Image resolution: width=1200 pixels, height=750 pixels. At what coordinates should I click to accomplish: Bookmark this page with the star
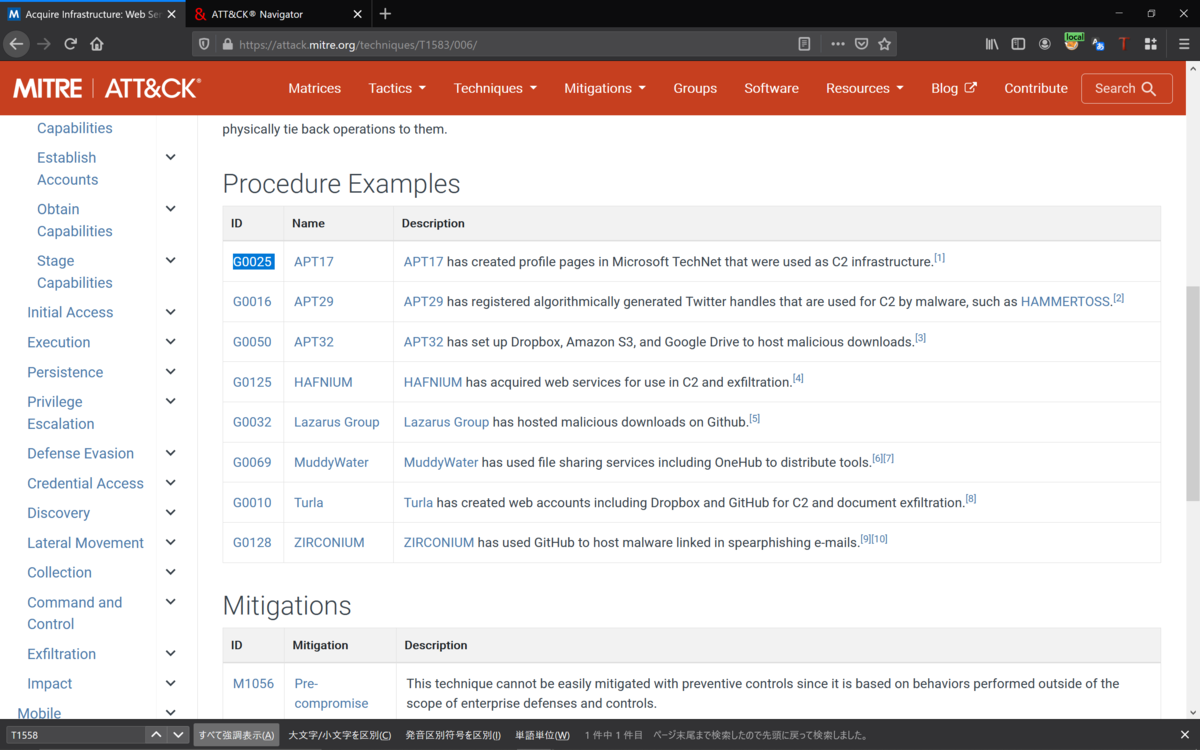884,44
